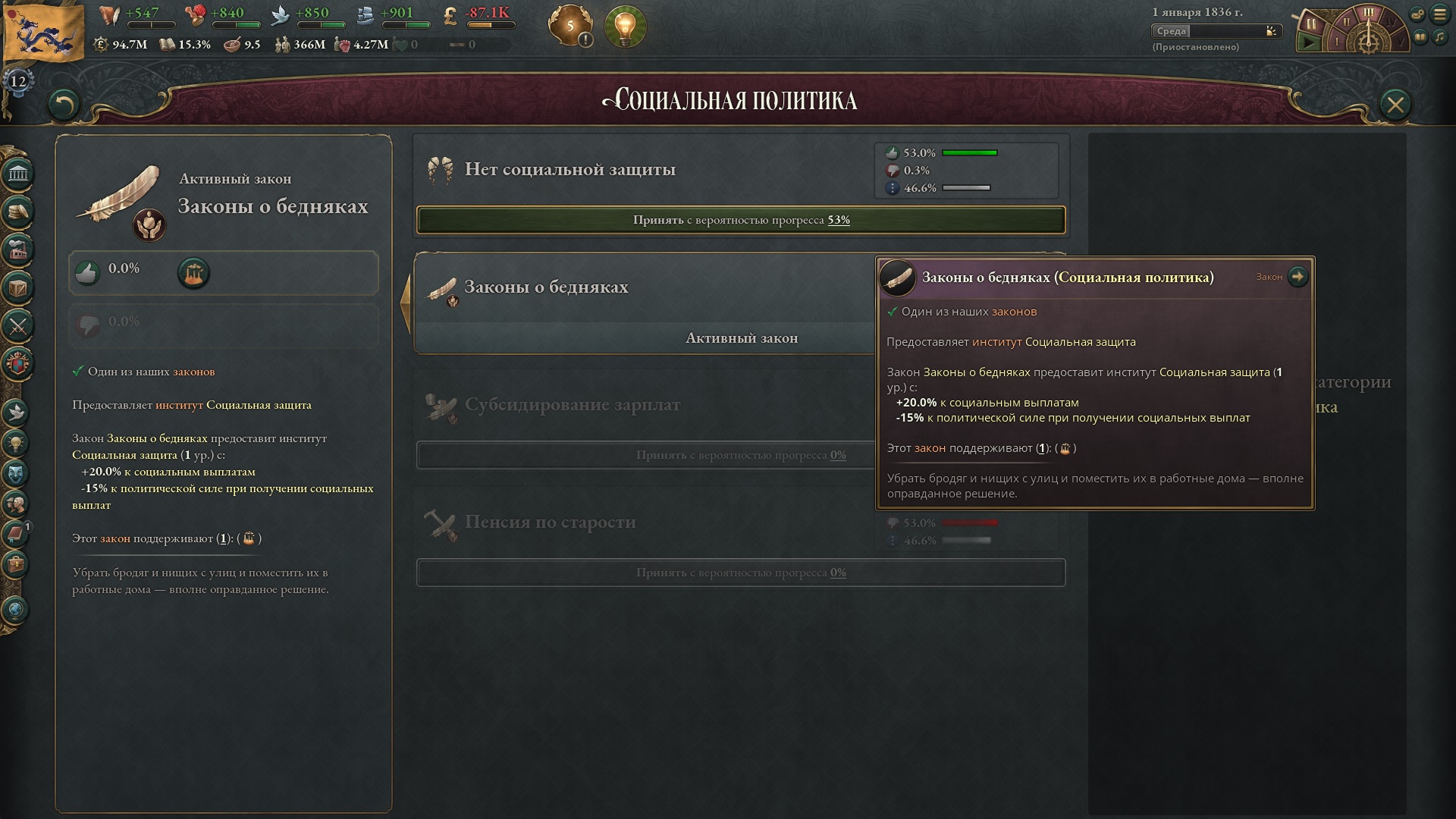The width and height of the screenshot is (1456, 819).
Task: Open the globe map icon in sidebar
Action: coord(17,609)
